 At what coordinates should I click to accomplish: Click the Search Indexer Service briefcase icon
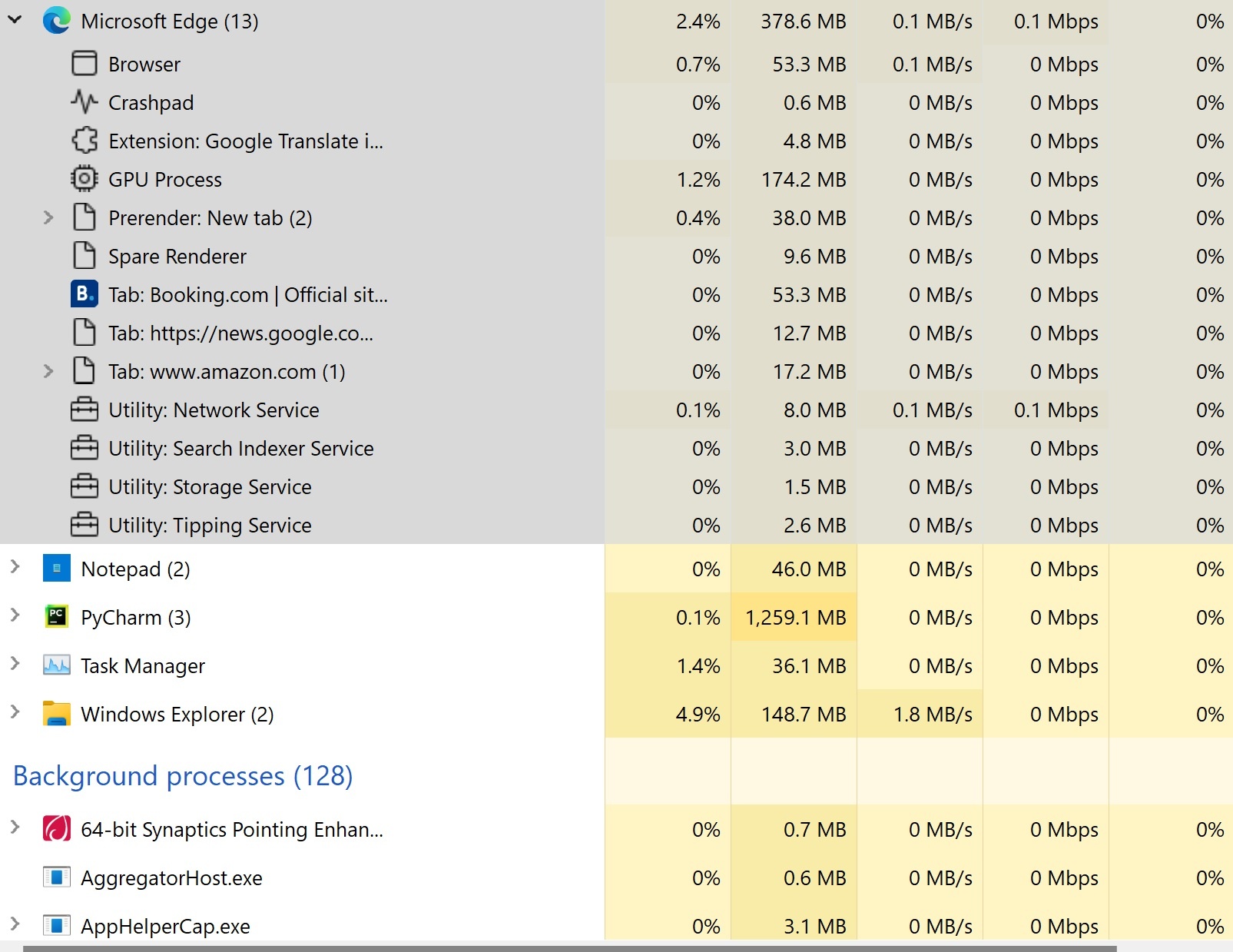click(84, 448)
